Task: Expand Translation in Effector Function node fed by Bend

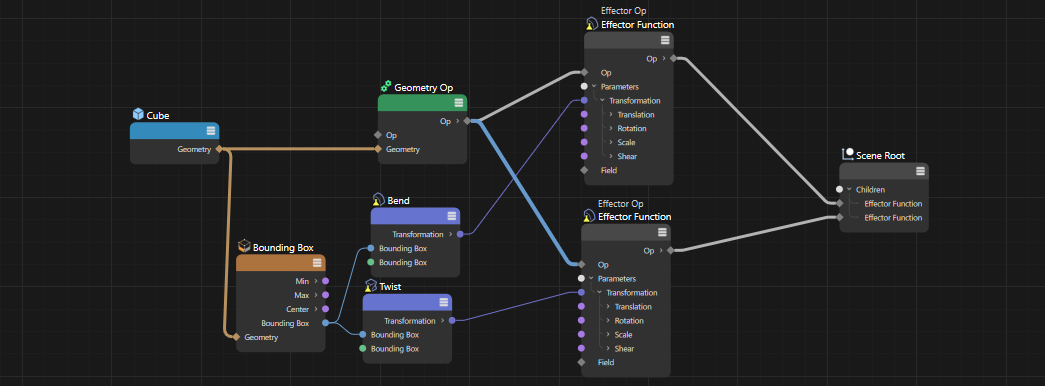Action: [x=611, y=115]
